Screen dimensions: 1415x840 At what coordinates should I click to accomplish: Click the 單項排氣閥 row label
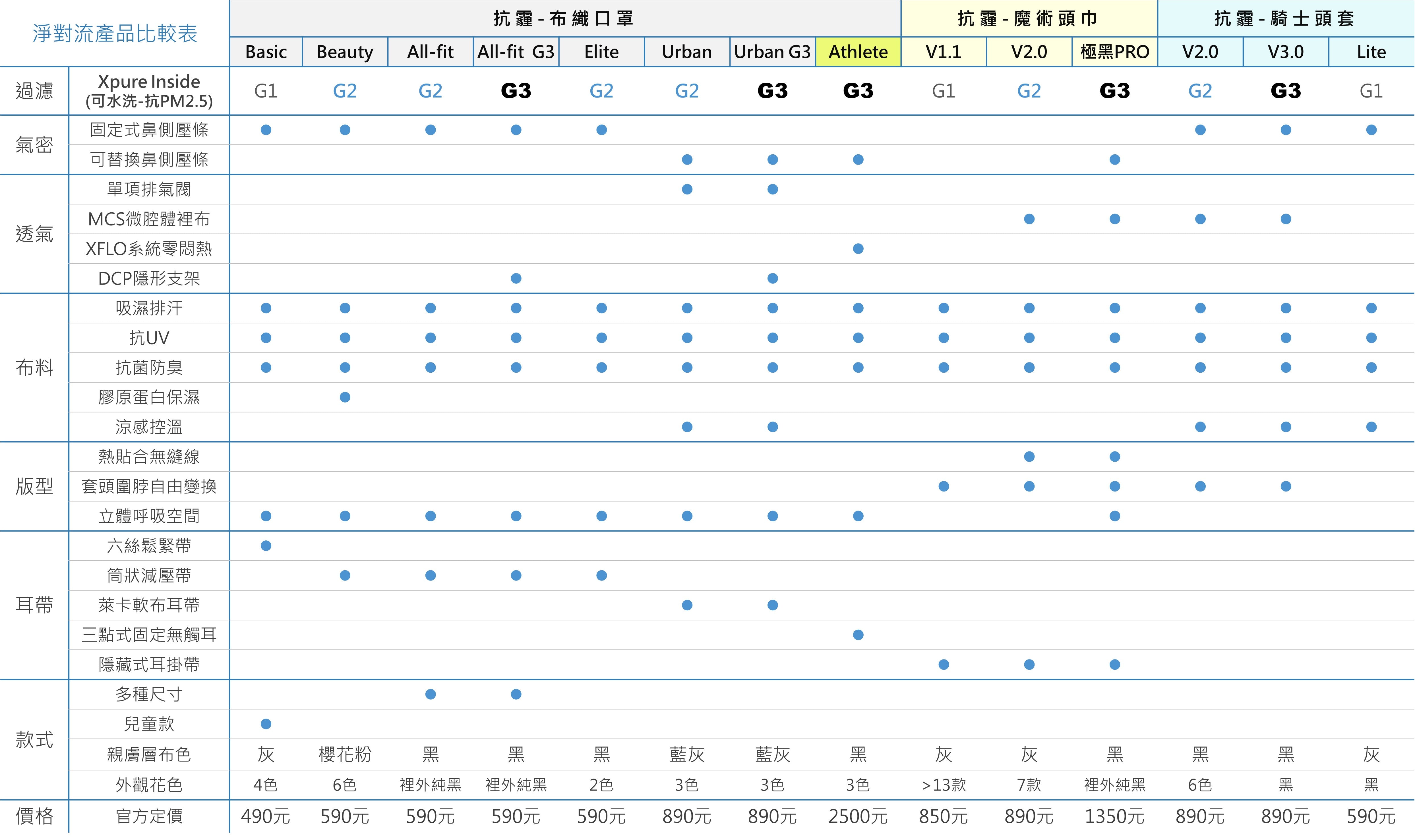click(x=149, y=189)
